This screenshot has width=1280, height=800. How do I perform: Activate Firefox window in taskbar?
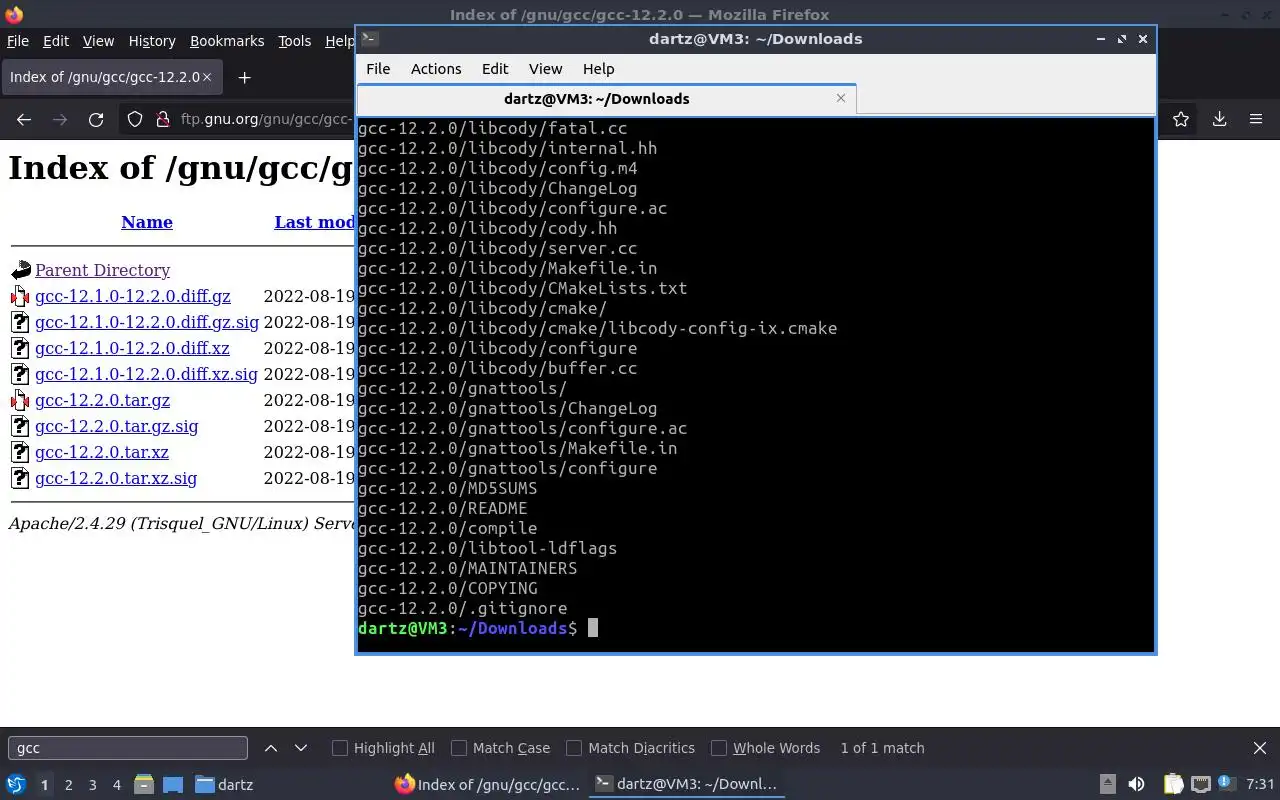point(487,785)
